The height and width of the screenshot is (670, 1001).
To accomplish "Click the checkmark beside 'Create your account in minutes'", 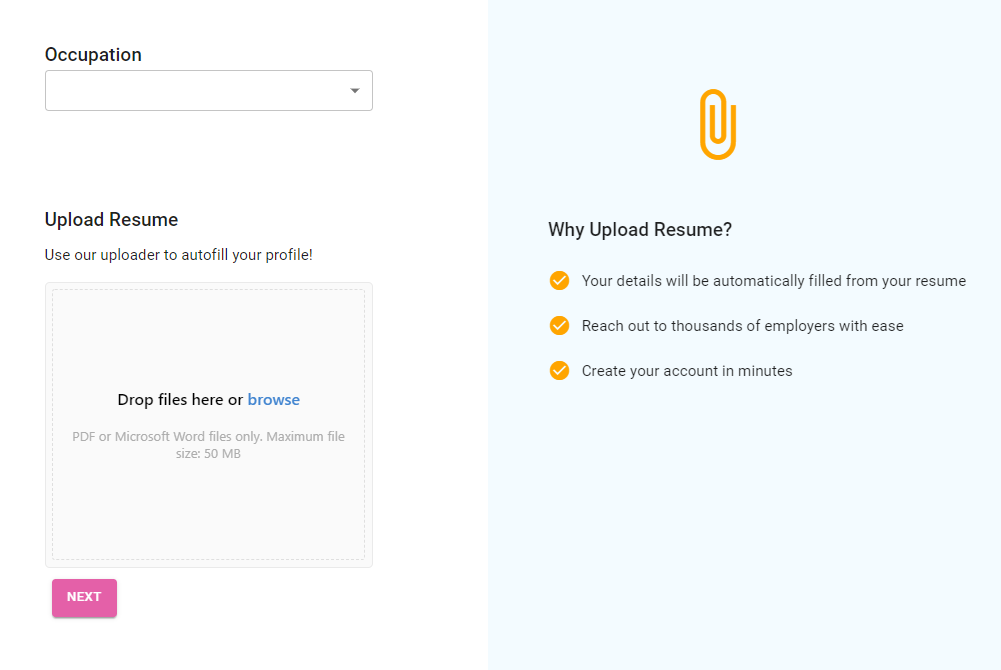I will pos(559,371).
